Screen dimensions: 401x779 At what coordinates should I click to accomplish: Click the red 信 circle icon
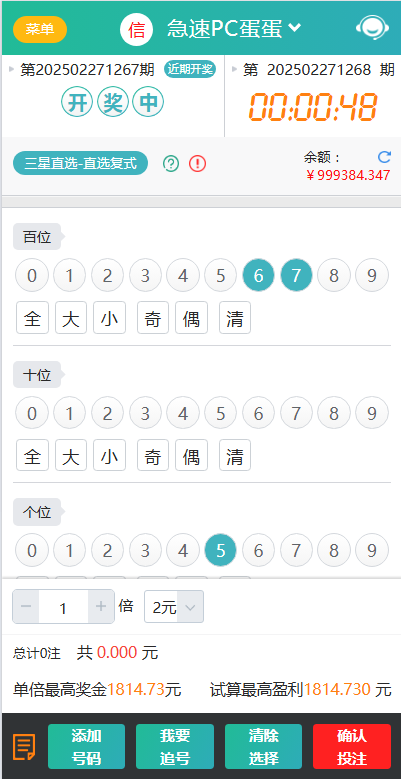137,30
